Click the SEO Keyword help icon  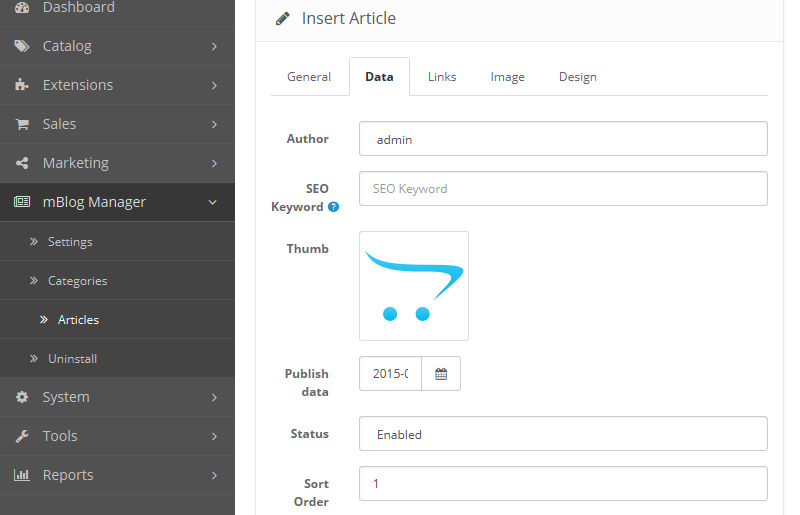tap(333, 207)
